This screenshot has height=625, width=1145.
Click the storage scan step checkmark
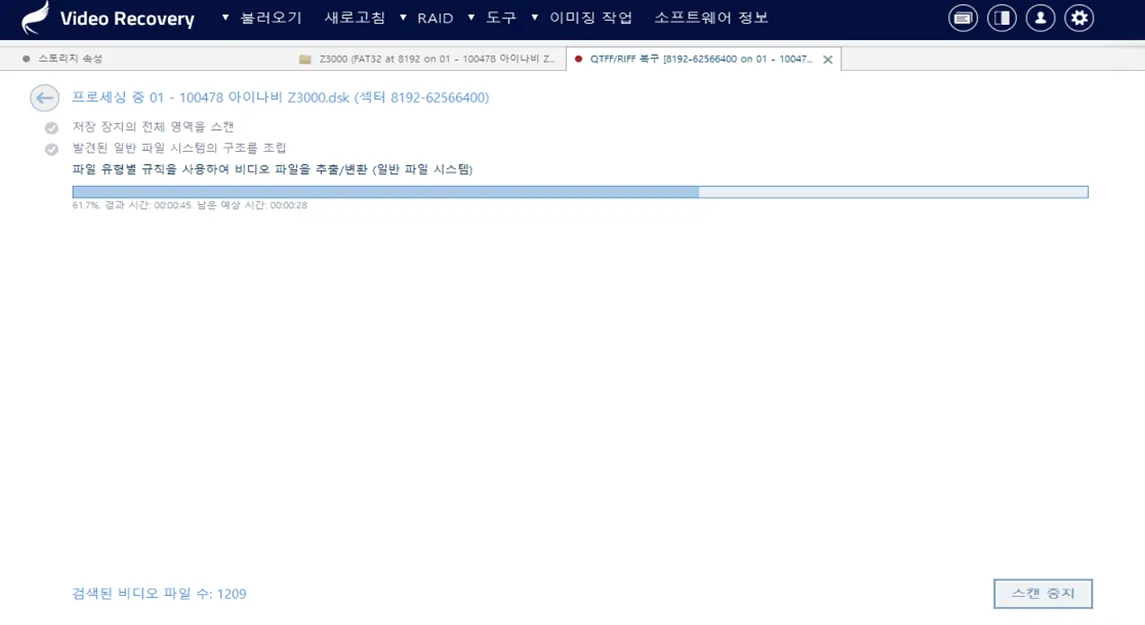tap(51, 128)
